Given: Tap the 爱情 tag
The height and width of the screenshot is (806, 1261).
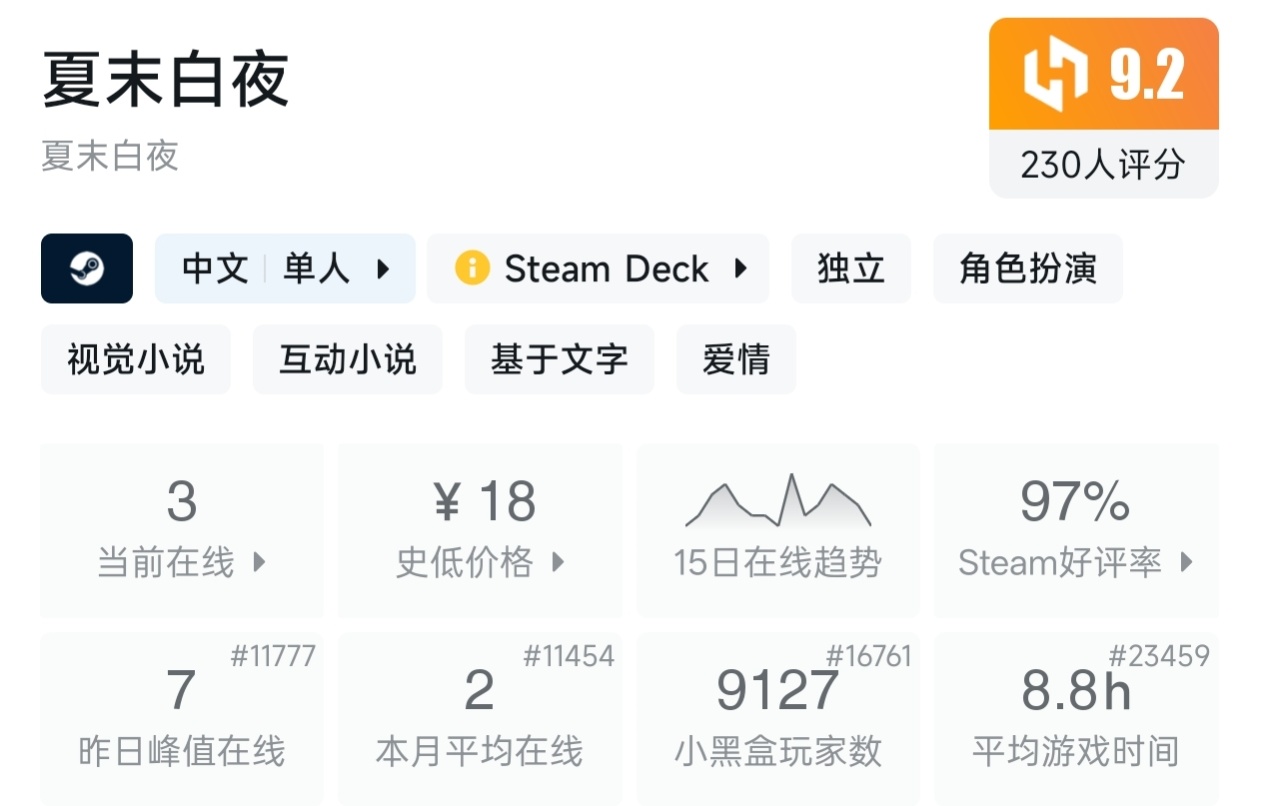Looking at the screenshot, I should [x=736, y=359].
